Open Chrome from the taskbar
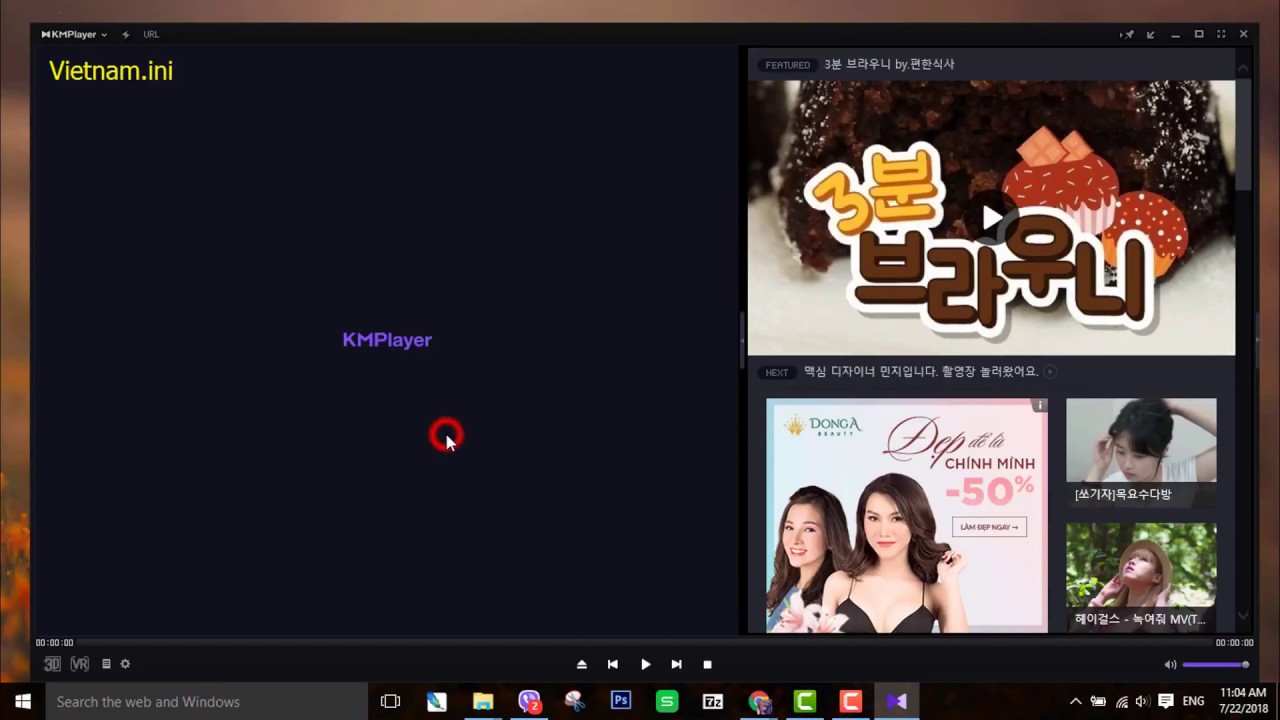1280x720 pixels. (759, 701)
